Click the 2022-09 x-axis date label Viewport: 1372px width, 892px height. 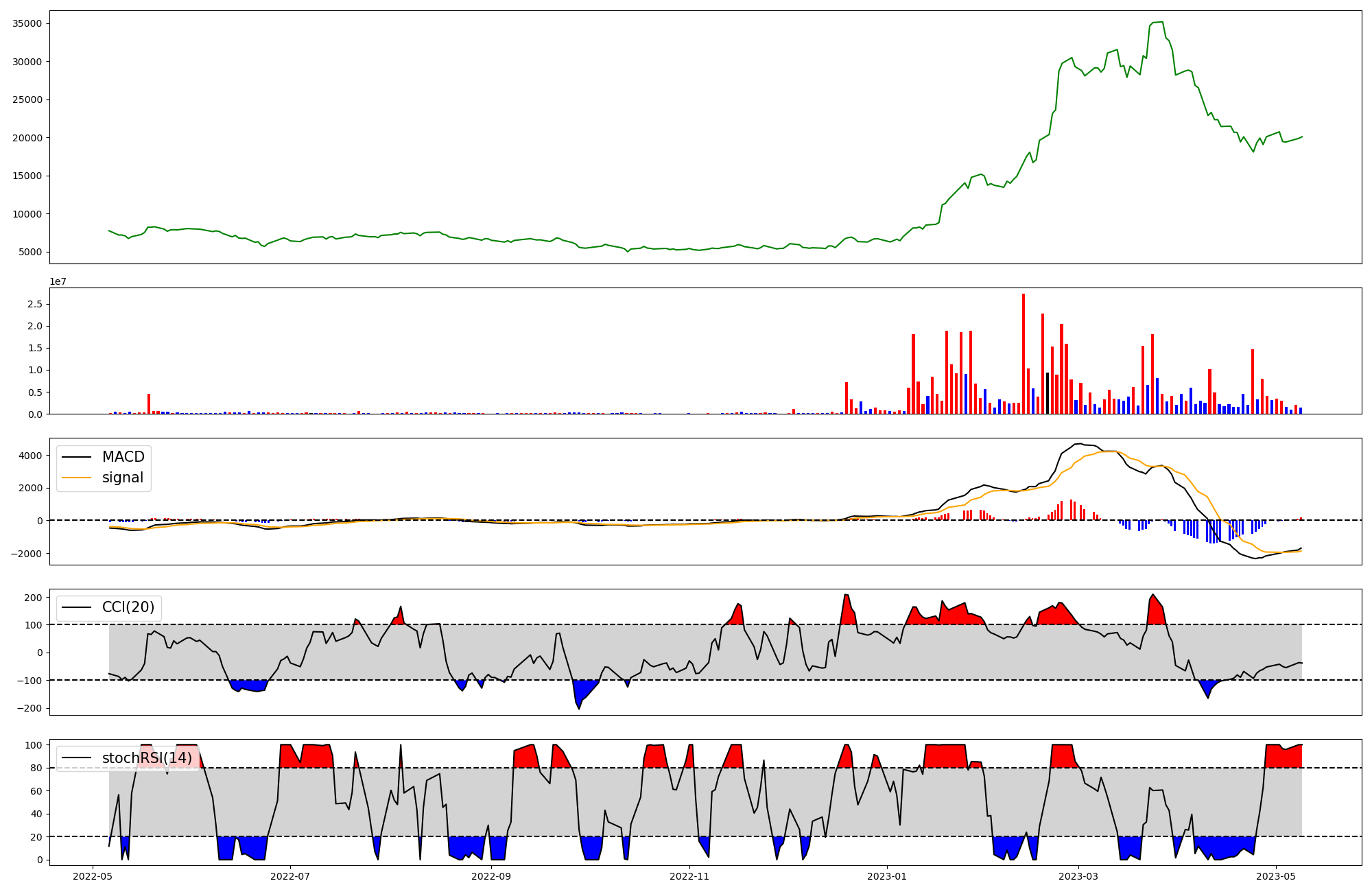[x=491, y=876]
